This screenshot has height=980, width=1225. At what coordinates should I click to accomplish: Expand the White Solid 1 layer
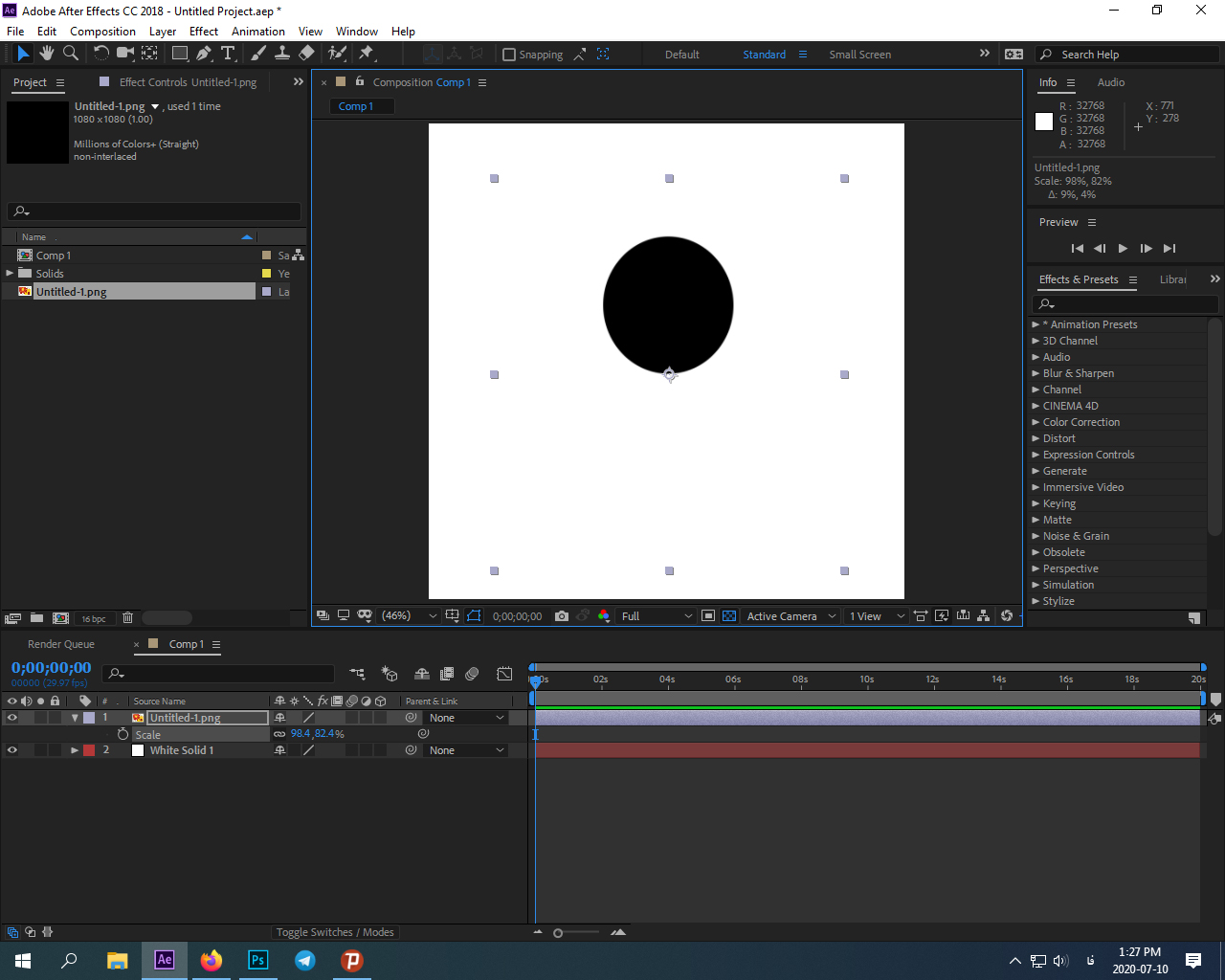75,750
